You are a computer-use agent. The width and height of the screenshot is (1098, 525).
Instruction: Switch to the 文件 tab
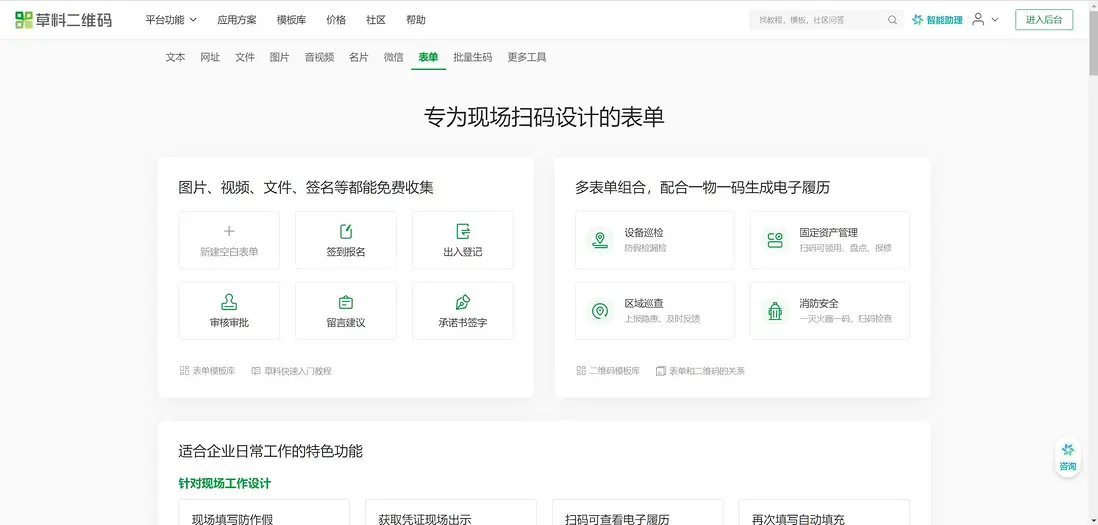[x=245, y=57]
